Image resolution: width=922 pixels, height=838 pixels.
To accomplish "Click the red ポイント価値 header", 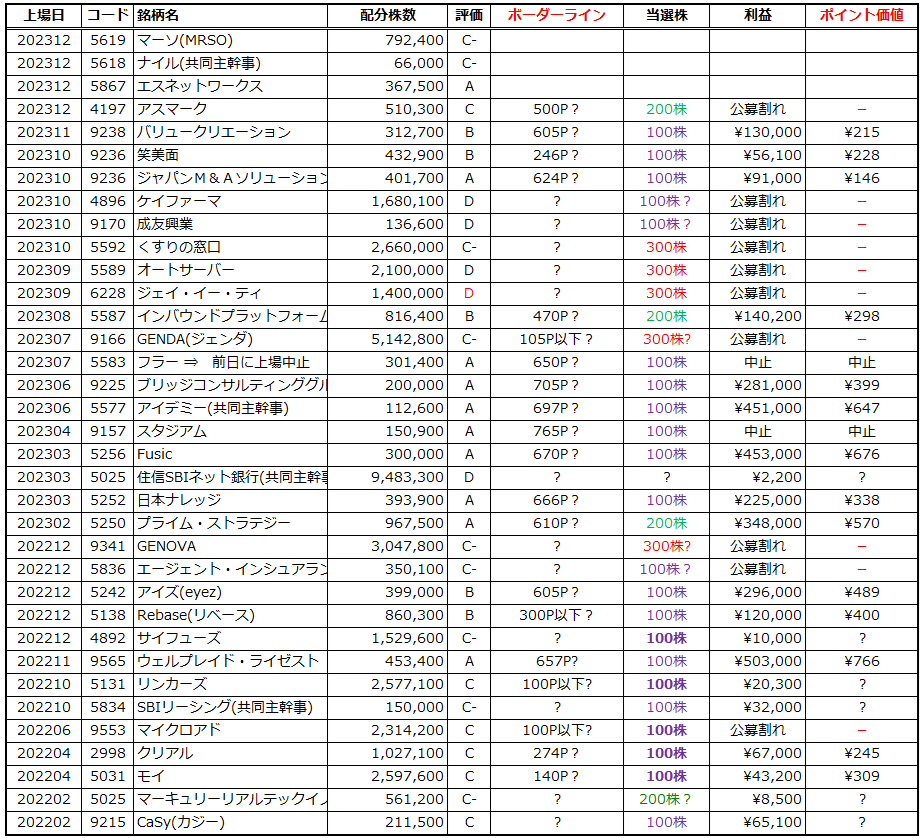I will [x=861, y=15].
